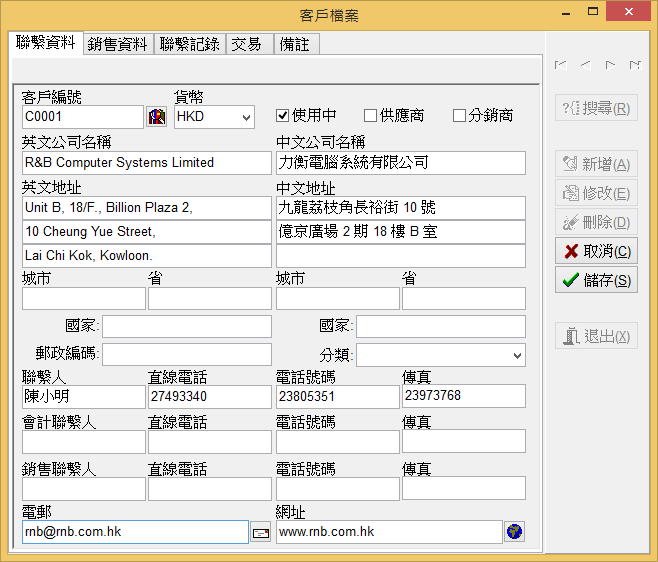Go to last record navigation arrow

pos(635,65)
